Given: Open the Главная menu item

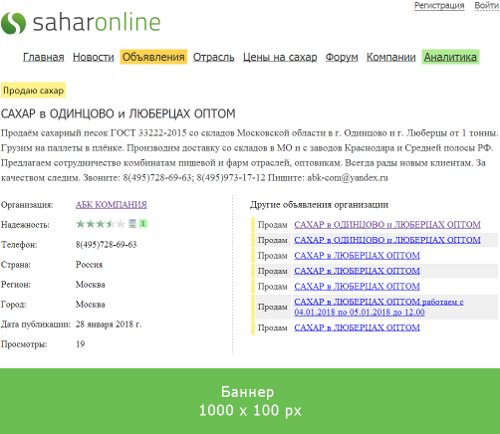Looking at the screenshot, I should point(43,57).
